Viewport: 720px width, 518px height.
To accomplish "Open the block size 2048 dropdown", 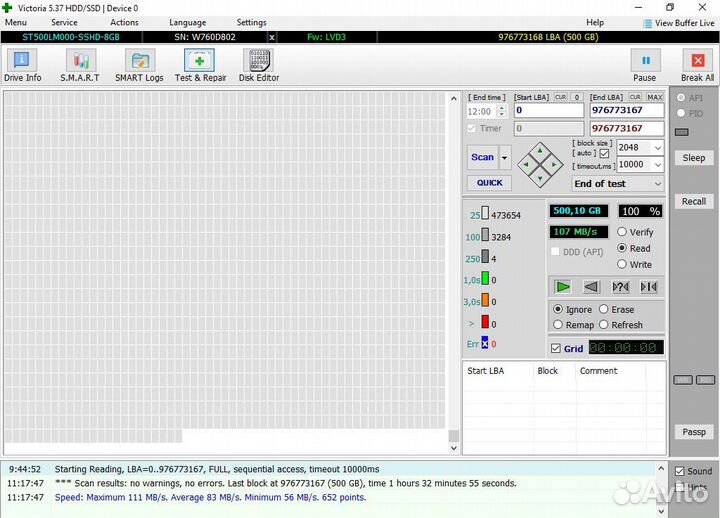I will click(x=656, y=147).
